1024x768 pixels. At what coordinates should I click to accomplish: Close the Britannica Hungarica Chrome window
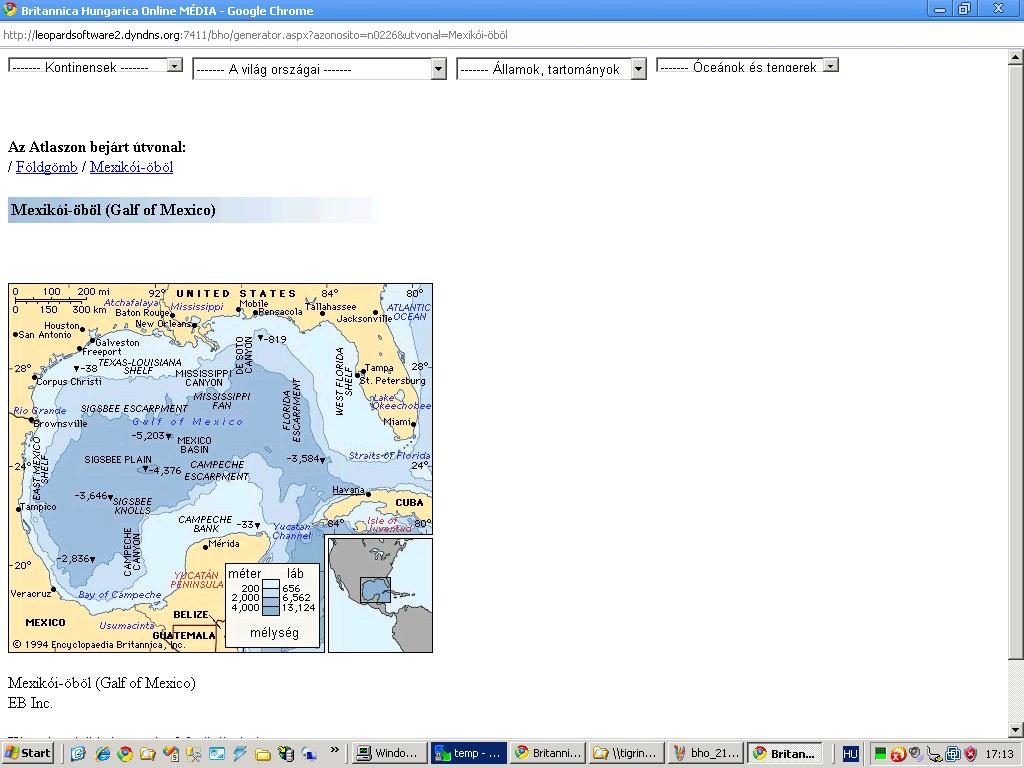click(x=998, y=9)
